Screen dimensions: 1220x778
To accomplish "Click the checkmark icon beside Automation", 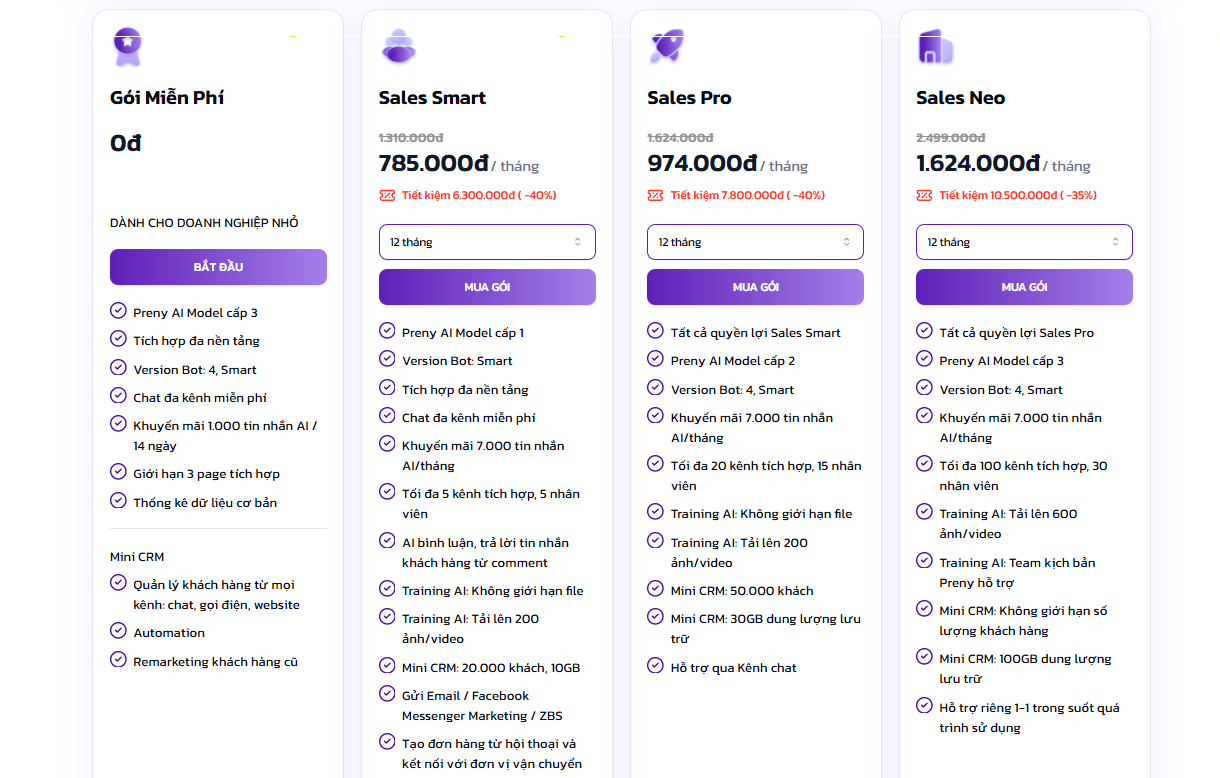I will click(118, 631).
